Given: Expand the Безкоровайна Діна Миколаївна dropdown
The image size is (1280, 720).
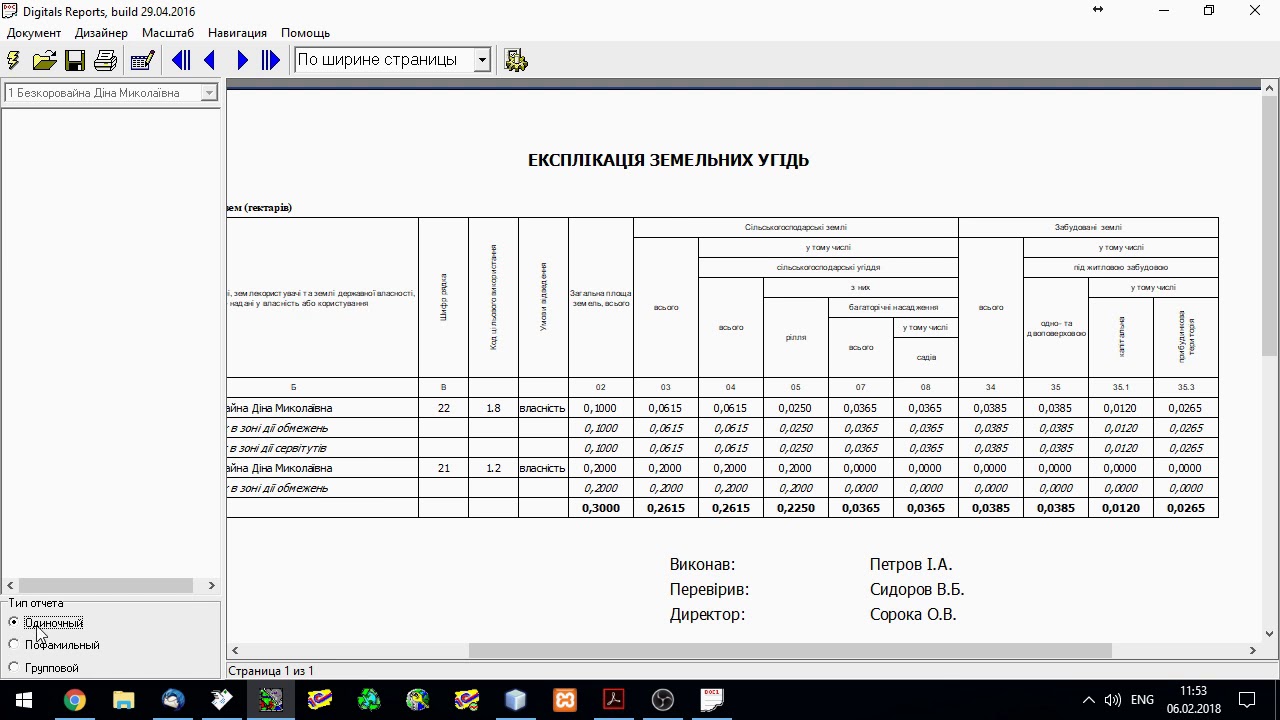Looking at the screenshot, I should click(x=209, y=93).
